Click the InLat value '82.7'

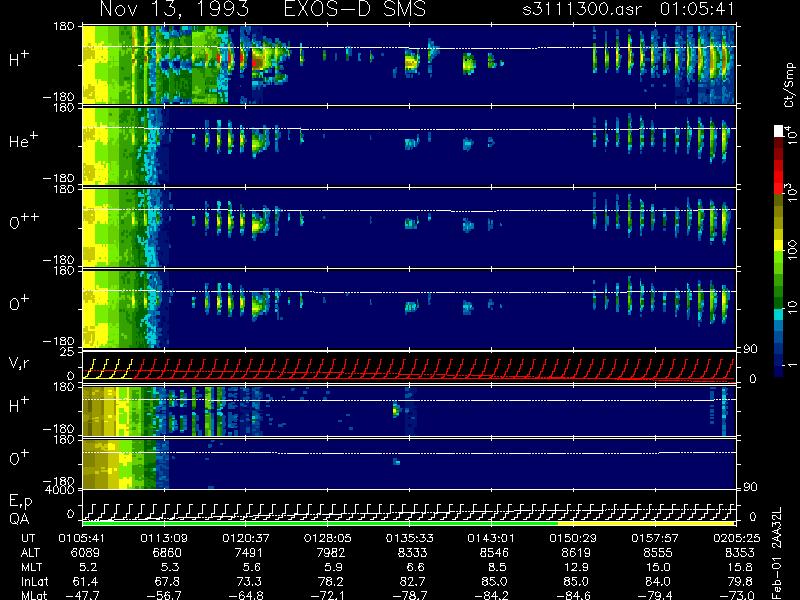413,581
